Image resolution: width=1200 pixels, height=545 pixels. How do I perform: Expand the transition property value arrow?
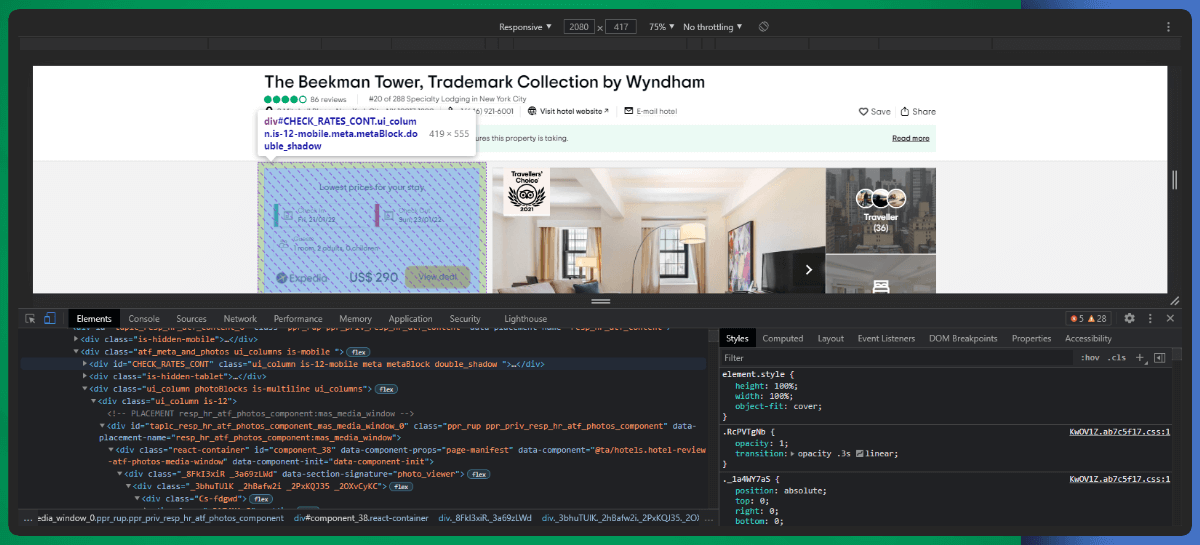(792, 453)
